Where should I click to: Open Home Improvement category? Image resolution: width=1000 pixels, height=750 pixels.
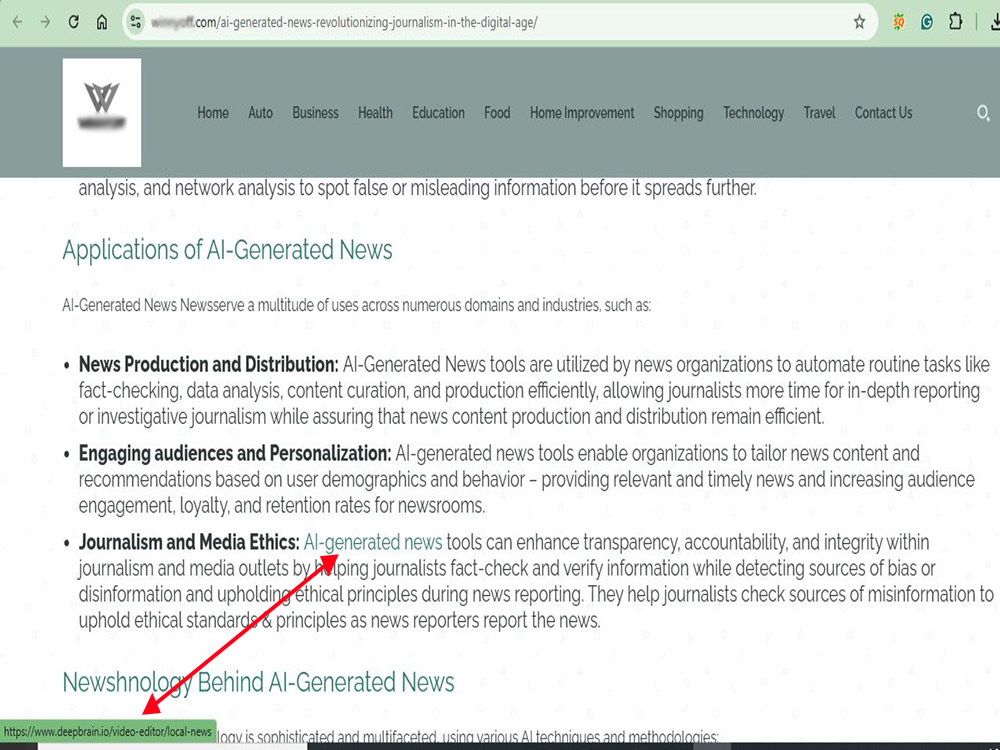pos(582,113)
